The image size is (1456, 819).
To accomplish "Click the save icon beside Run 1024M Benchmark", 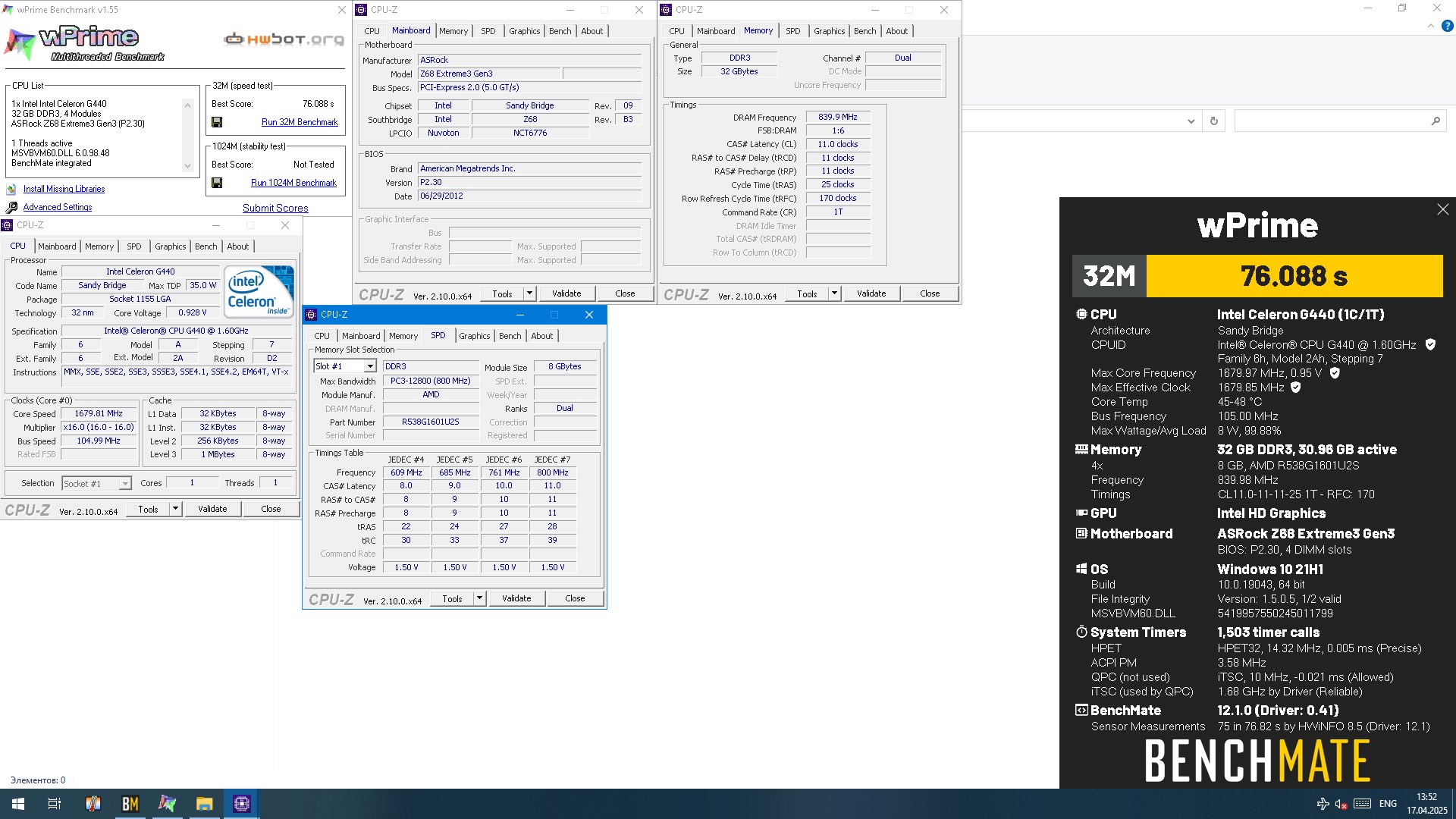I will click(x=217, y=183).
